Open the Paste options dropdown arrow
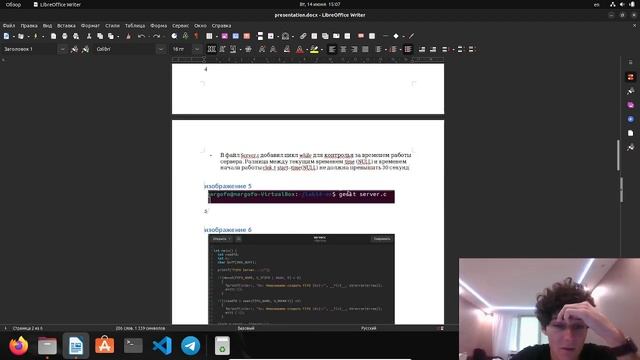The image size is (640, 360). pyautogui.click(x=118, y=36)
